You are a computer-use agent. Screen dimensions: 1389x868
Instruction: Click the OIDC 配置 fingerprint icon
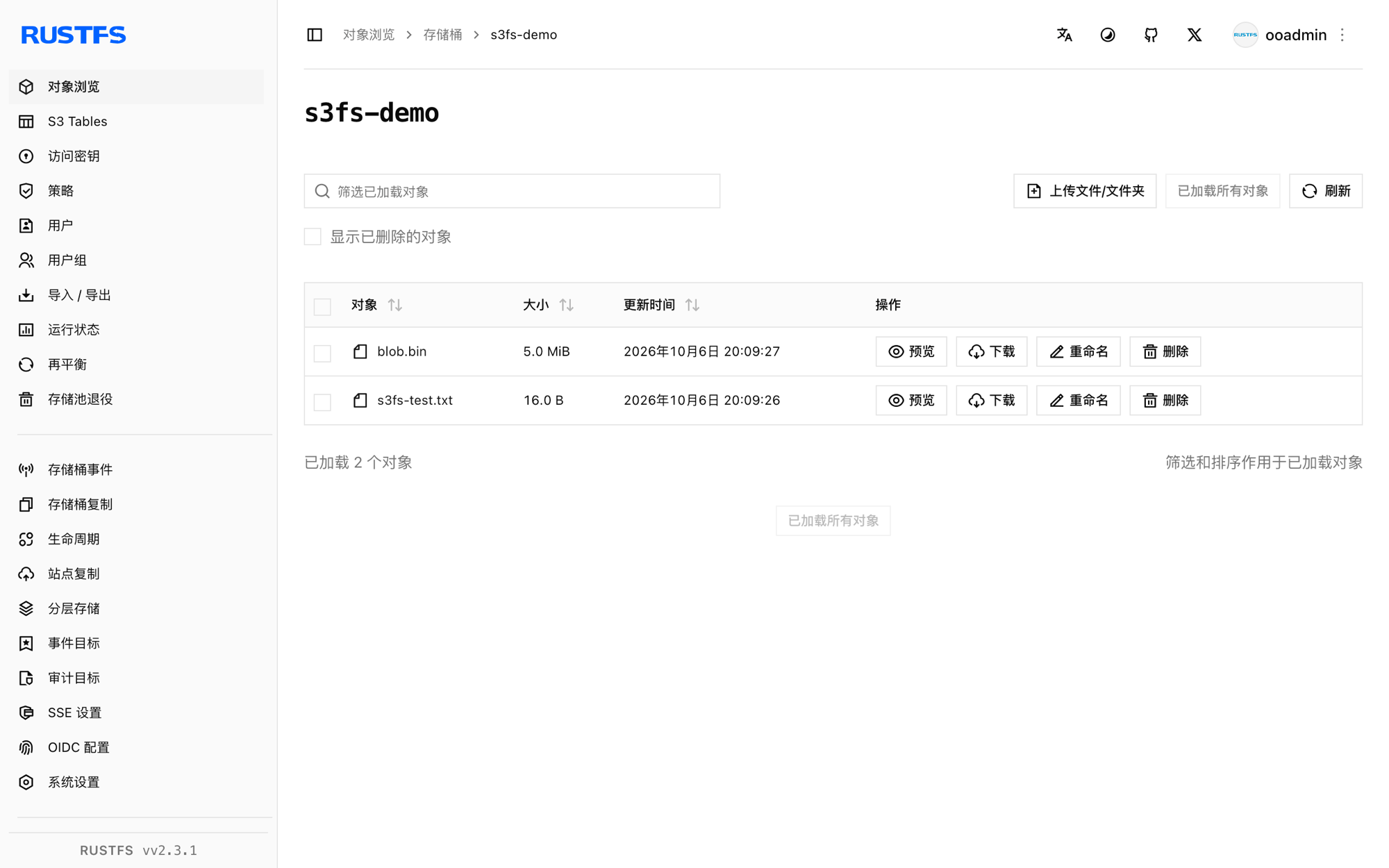(x=26, y=748)
